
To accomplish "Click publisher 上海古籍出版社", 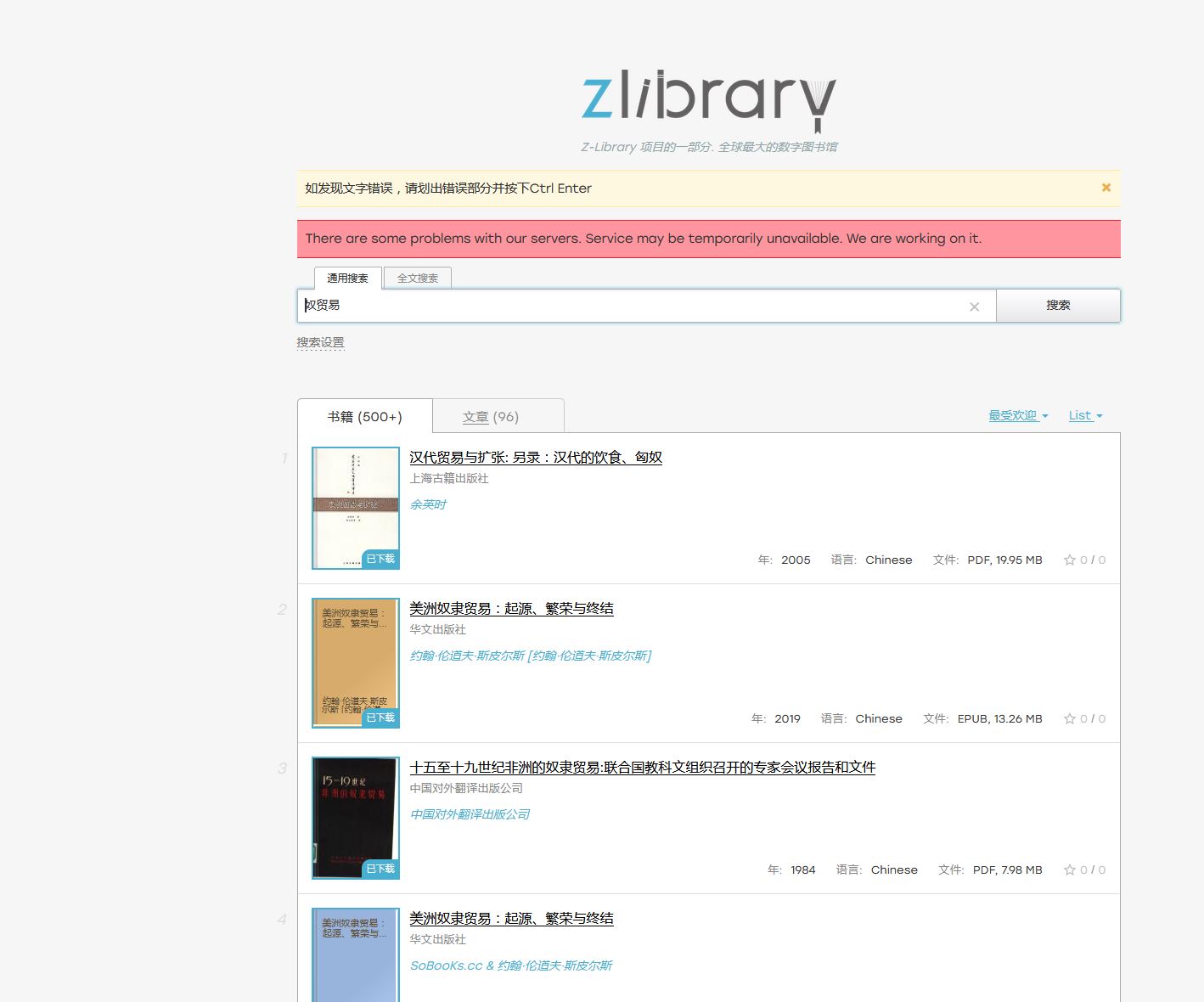I will pos(449,478).
